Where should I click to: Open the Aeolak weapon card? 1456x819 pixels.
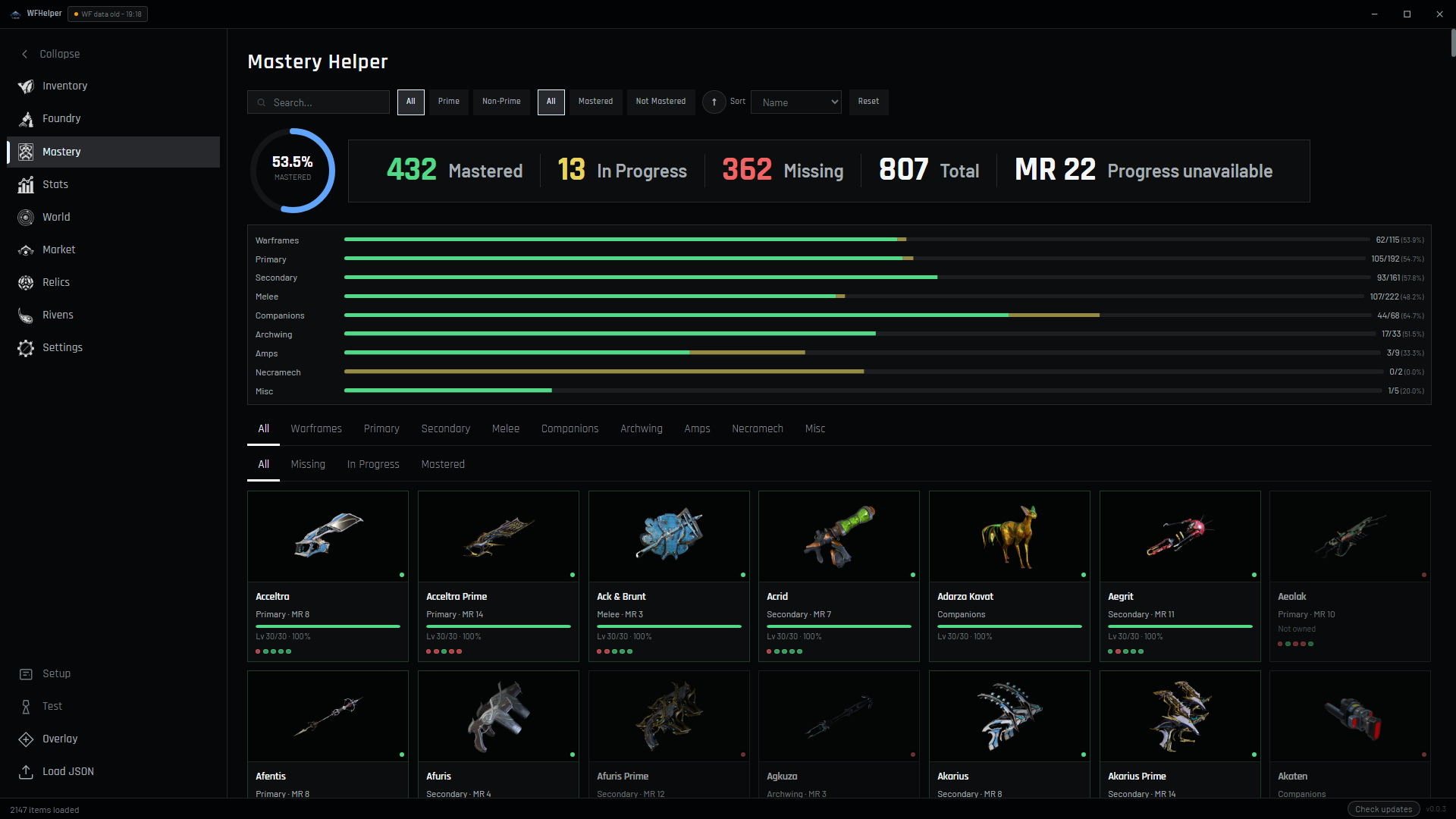[1350, 576]
